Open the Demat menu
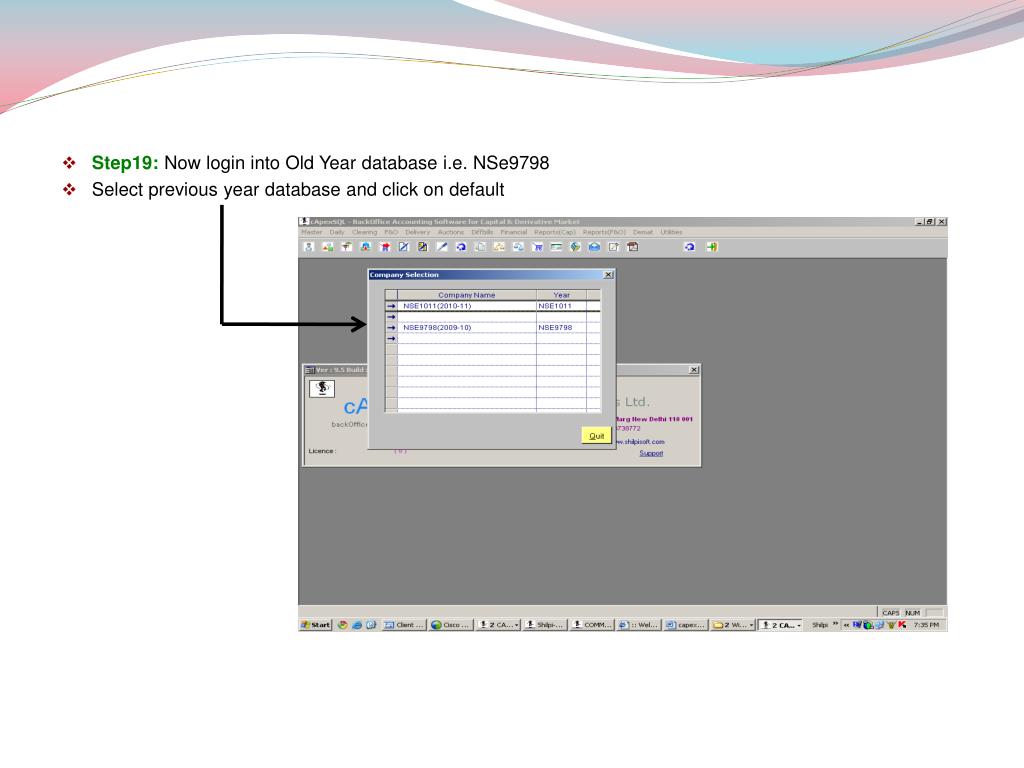 [643, 232]
